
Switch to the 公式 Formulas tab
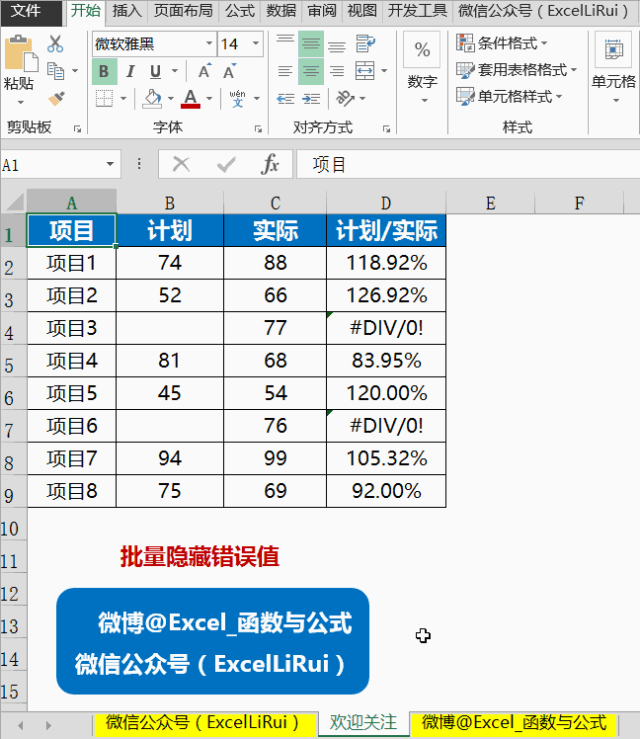point(239,10)
